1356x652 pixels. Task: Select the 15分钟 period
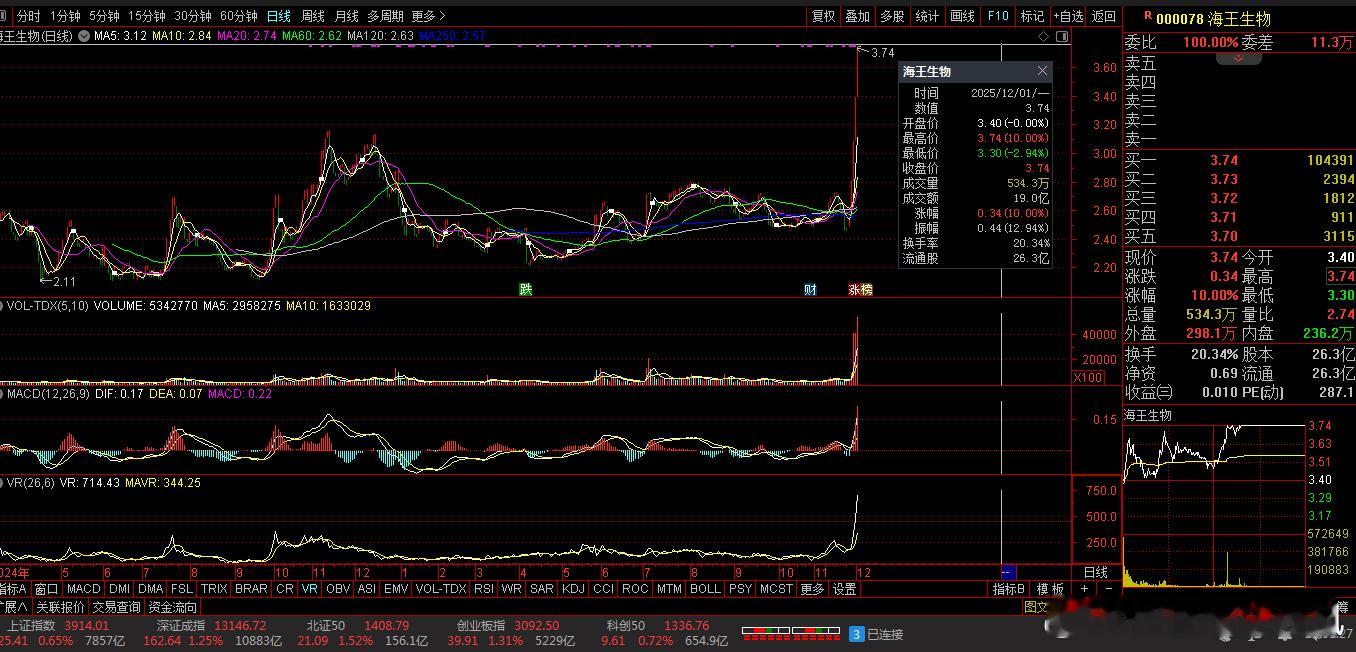146,16
